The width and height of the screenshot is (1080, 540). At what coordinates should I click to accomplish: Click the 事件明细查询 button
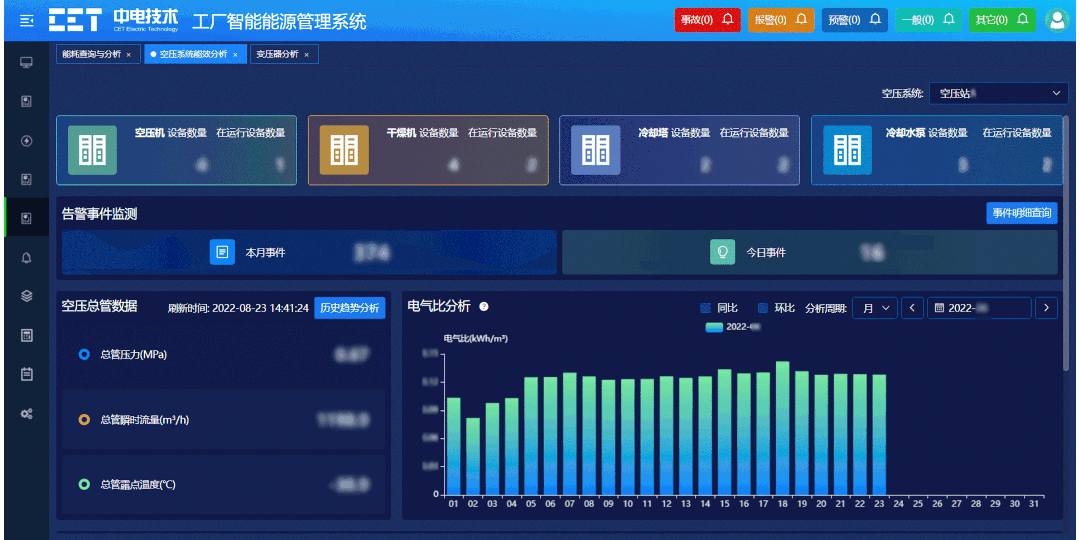coord(1021,213)
